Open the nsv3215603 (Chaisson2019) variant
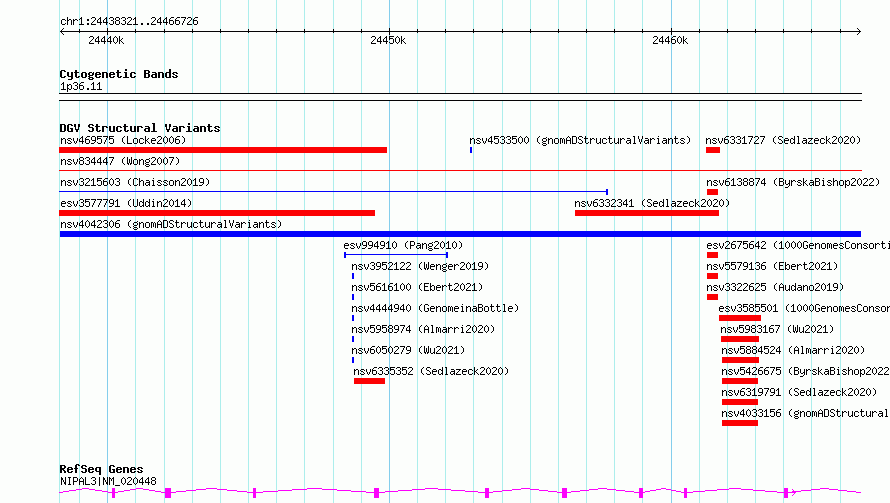Viewport: 890px width, 503px height. (135, 182)
